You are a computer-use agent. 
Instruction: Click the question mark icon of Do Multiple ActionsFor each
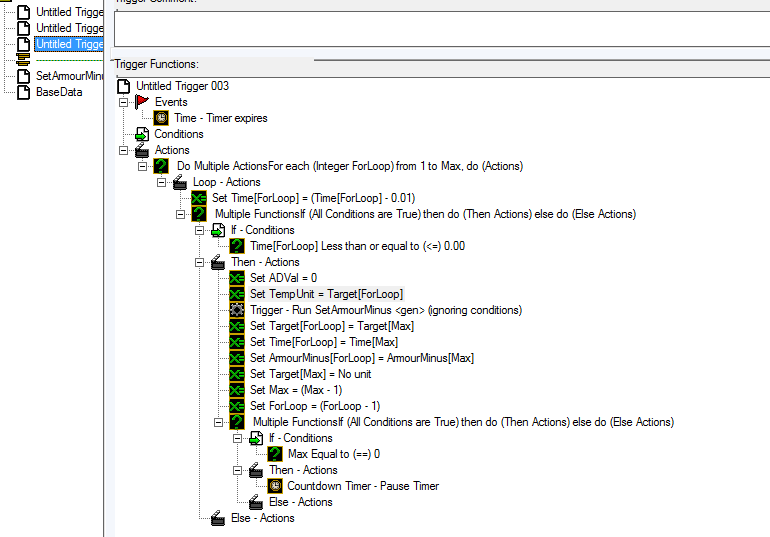coord(161,166)
